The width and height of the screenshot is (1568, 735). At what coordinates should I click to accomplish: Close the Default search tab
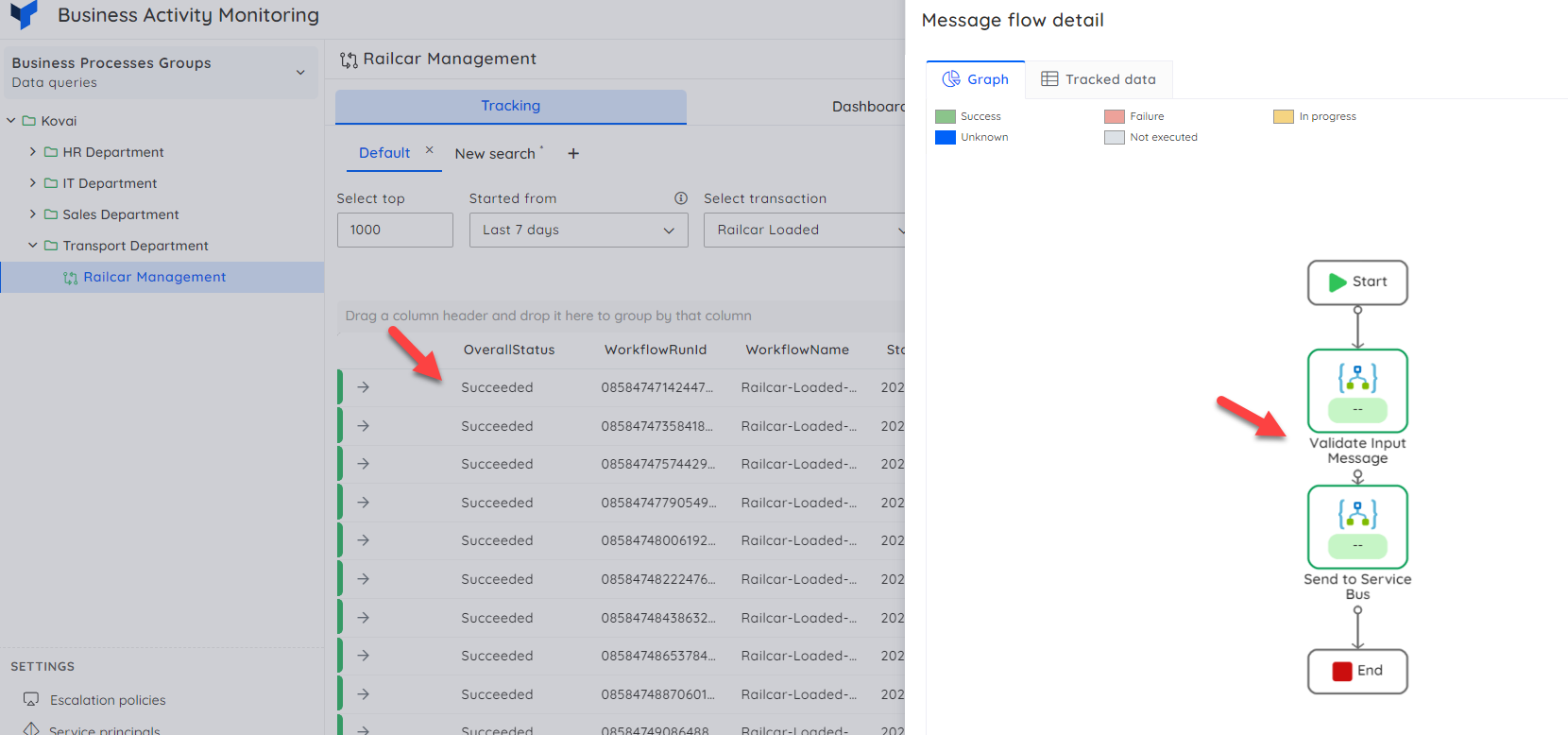(429, 150)
